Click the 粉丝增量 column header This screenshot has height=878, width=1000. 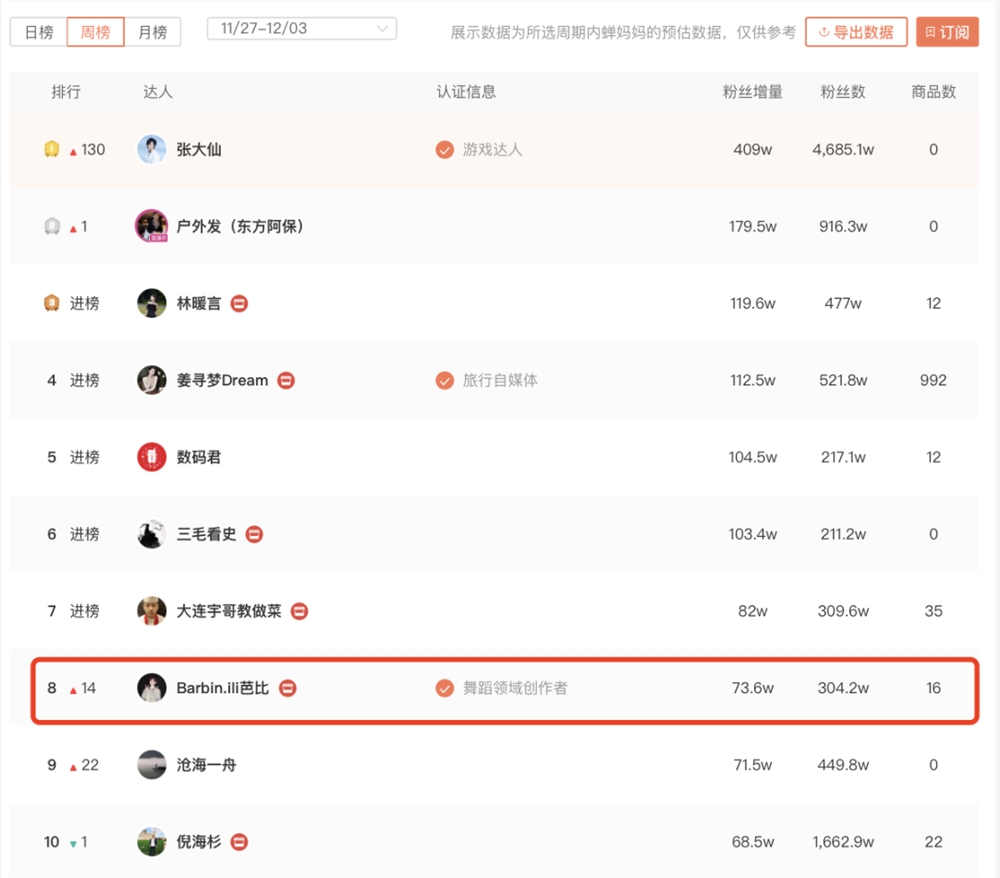coord(752,92)
